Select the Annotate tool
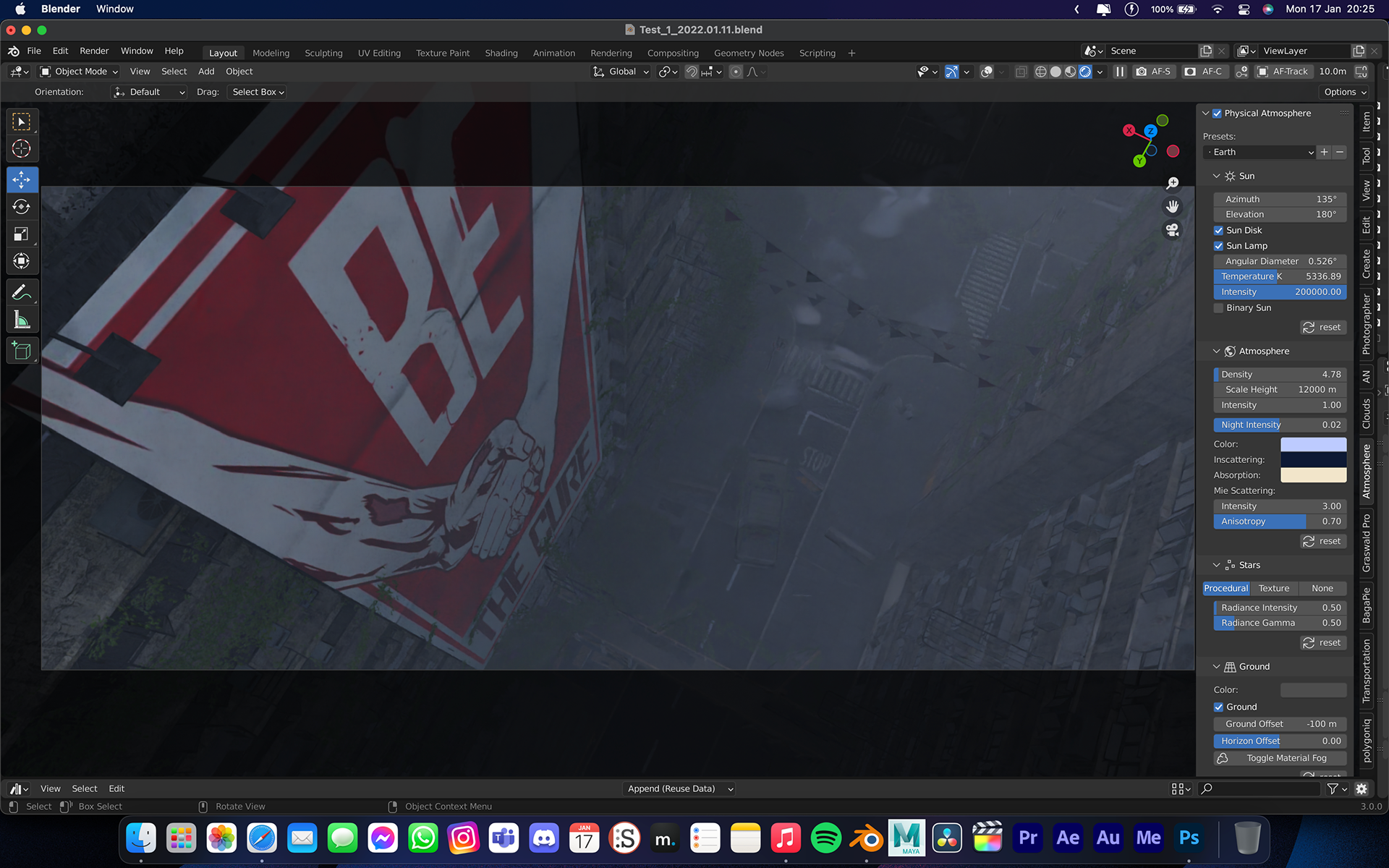Image resolution: width=1389 pixels, height=868 pixels. pyautogui.click(x=22, y=293)
